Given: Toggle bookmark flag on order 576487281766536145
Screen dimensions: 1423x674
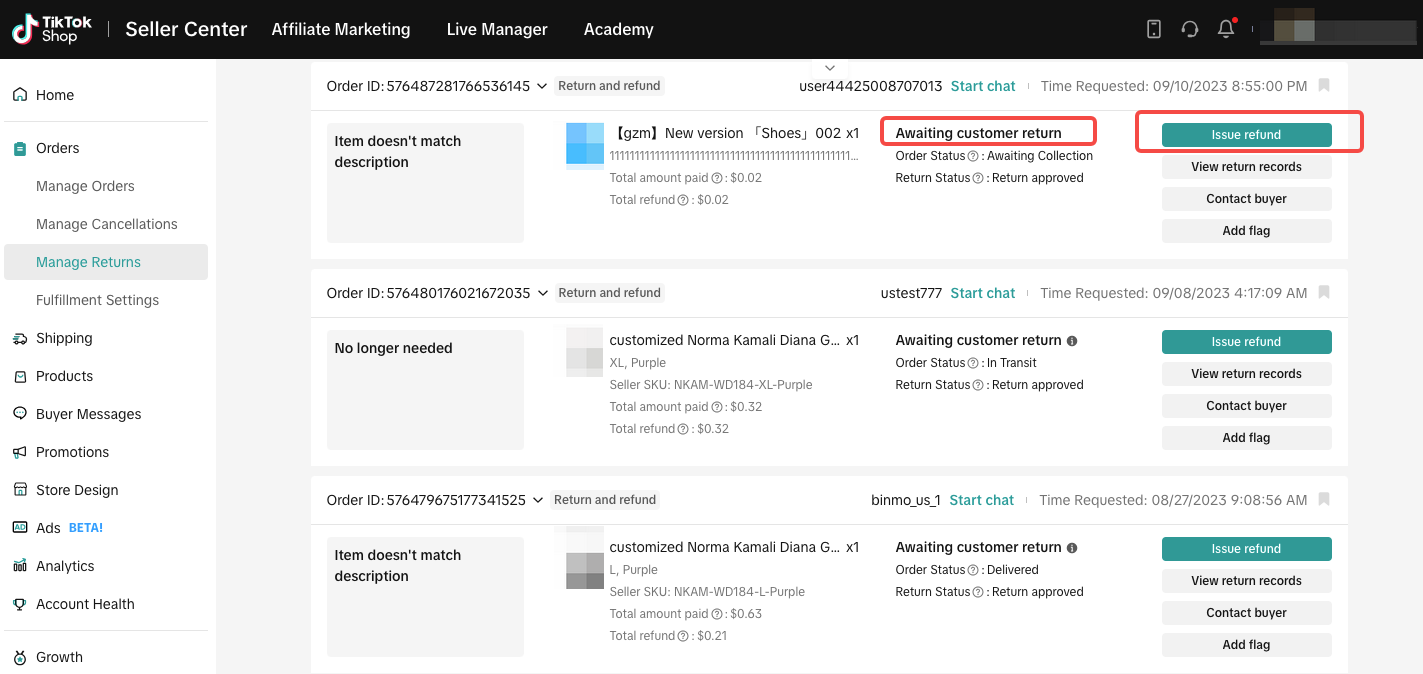Looking at the screenshot, I should point(1324,86).
